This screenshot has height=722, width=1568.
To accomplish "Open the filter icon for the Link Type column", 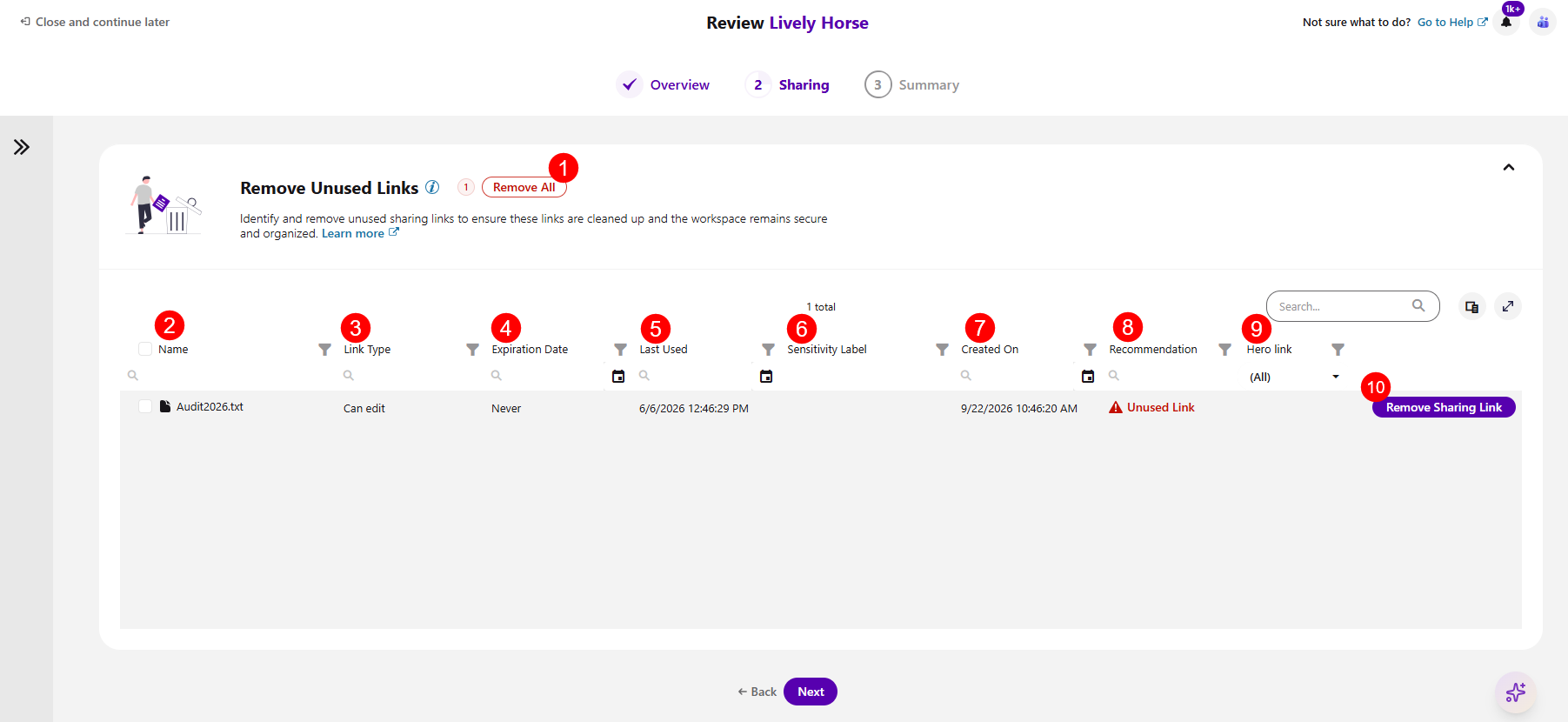I will pos(472,349).
